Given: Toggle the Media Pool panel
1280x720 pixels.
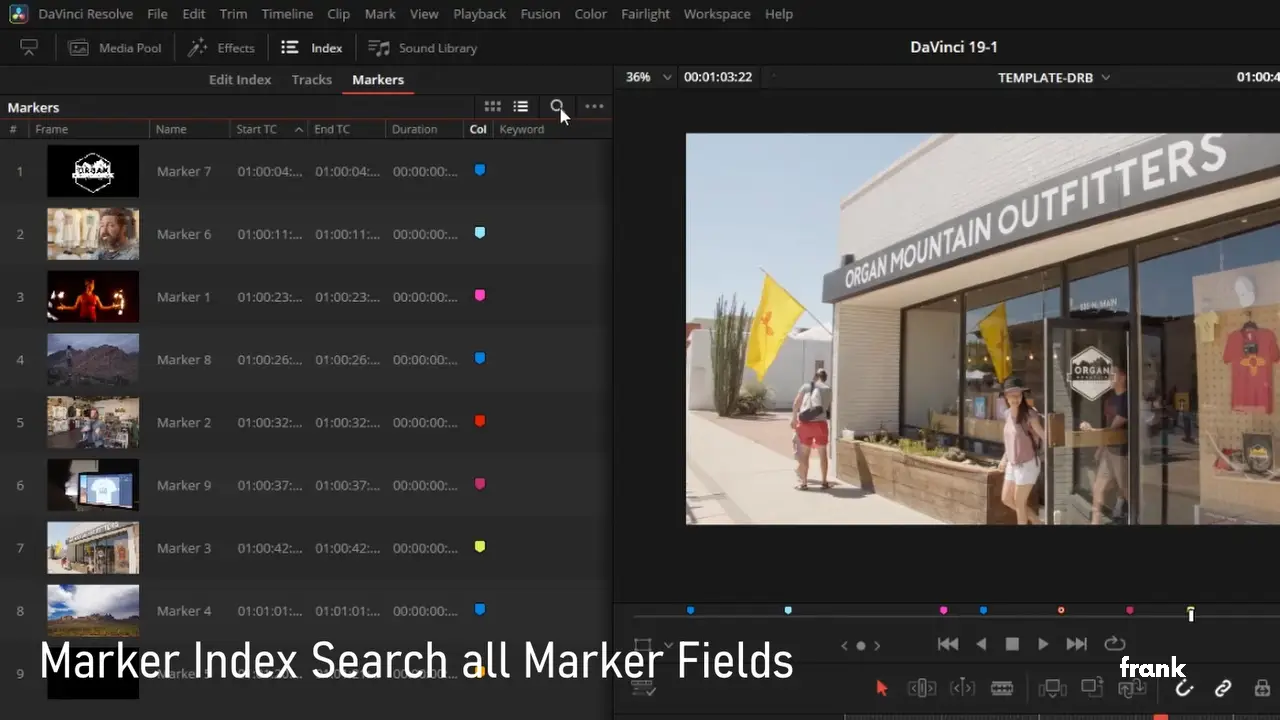Looking at the screenshot, I should point(115,48).
